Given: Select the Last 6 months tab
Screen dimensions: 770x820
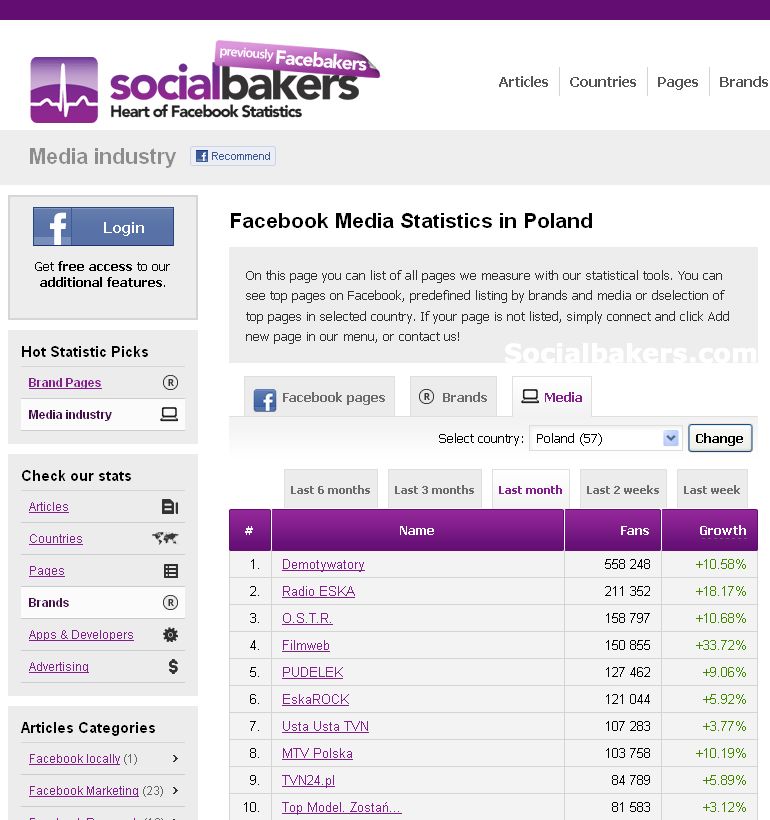Looking at the screenshot, I should [x=330, y=490].
